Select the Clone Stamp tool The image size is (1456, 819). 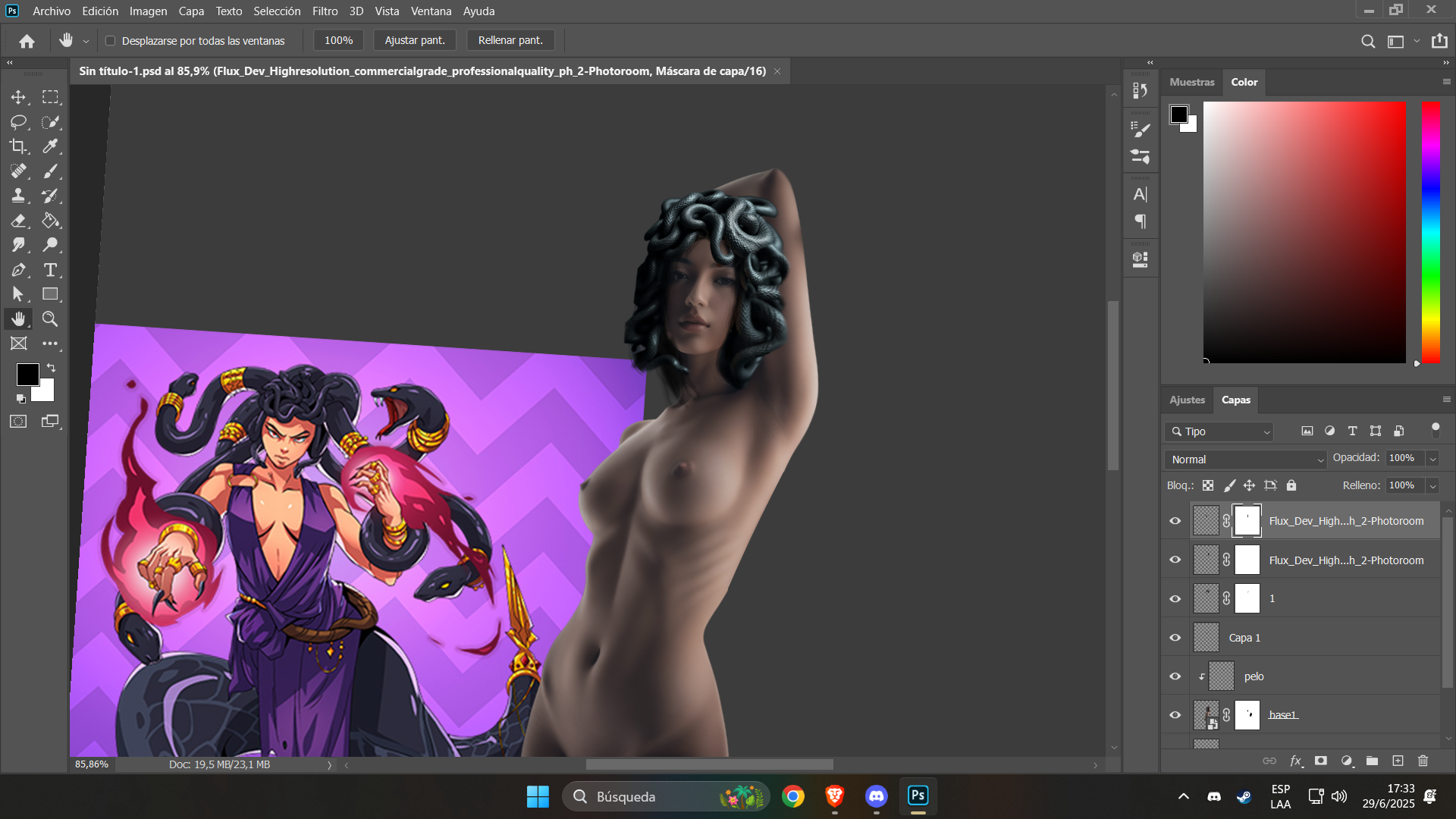click(18, 196)
